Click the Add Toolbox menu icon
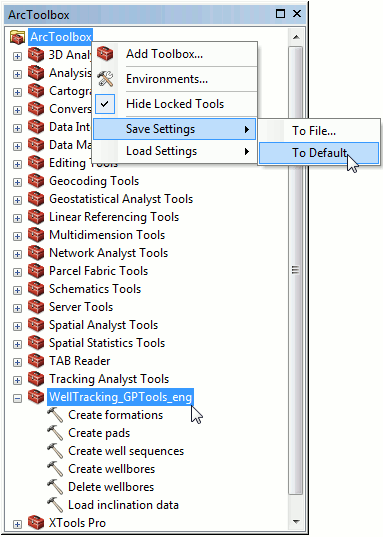The image size is (383, 537). [x=105, y=54]
